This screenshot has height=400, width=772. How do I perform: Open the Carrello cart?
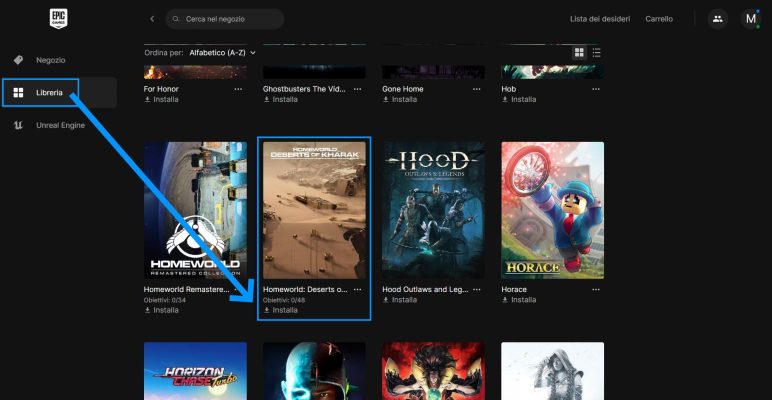click(x=659, y=19)
